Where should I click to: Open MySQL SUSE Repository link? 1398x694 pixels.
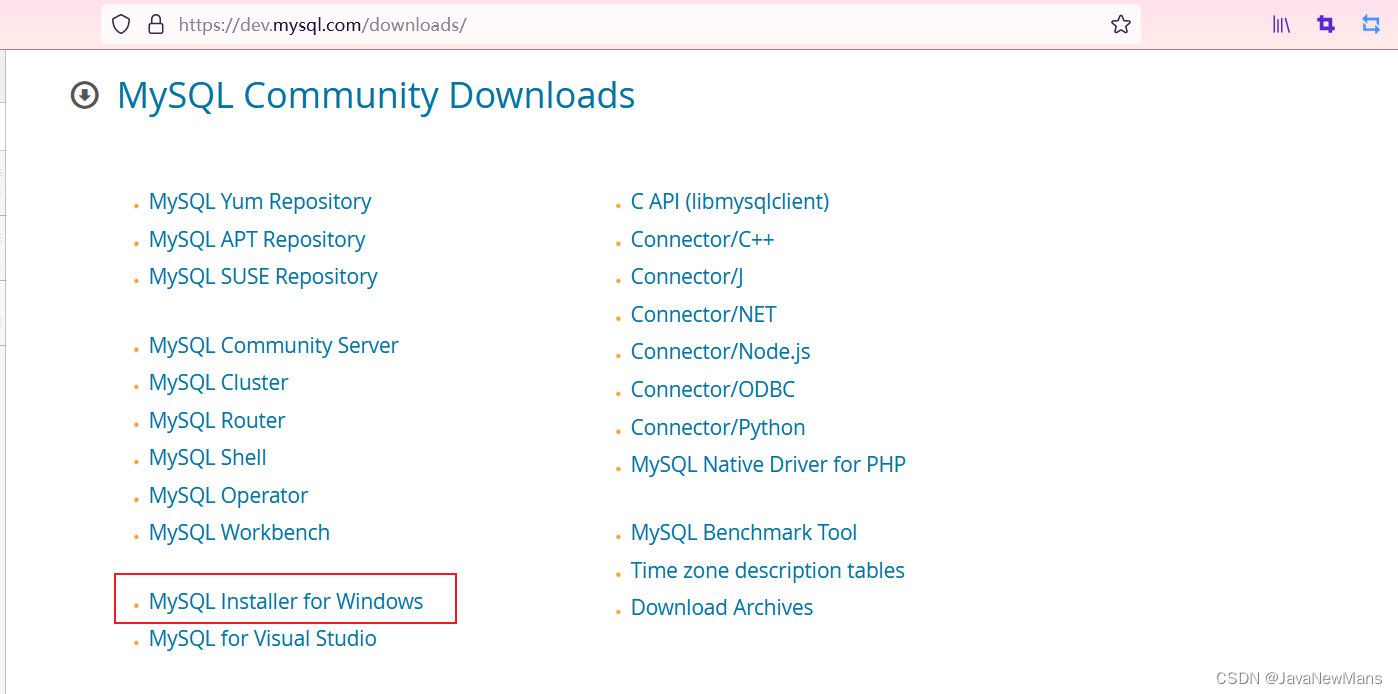263,277
